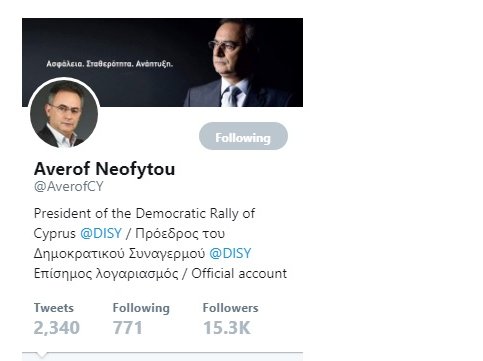Click the small caret pointer below Tweets
Screen dimensions: 483x361
click(x=41, y=355)
